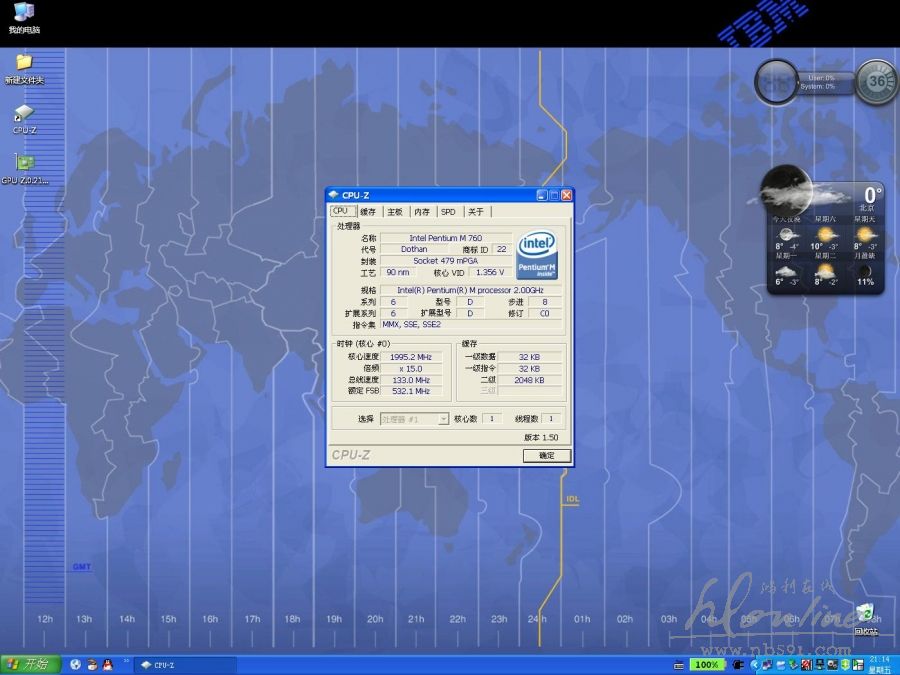Click the CPU-Z taskbar button

[x=185, y=665]
